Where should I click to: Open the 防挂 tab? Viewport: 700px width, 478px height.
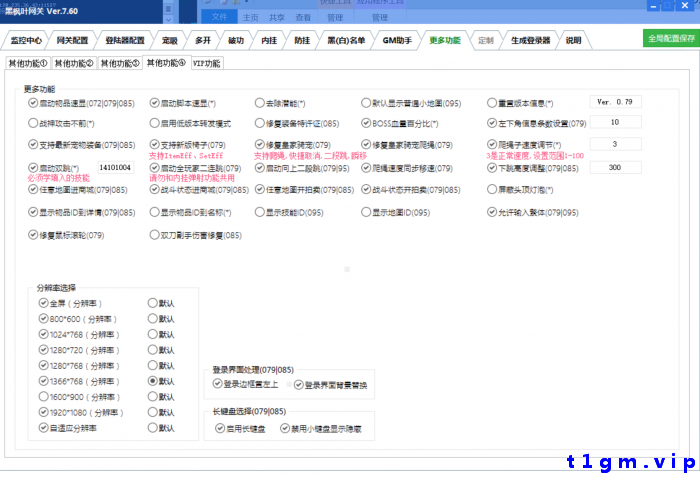click(302, 41)
